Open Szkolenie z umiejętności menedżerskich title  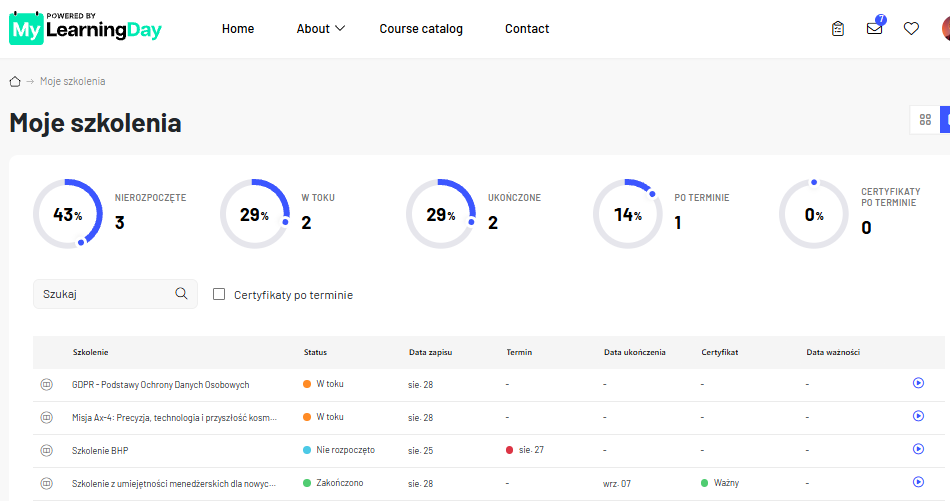coord(174,483)
